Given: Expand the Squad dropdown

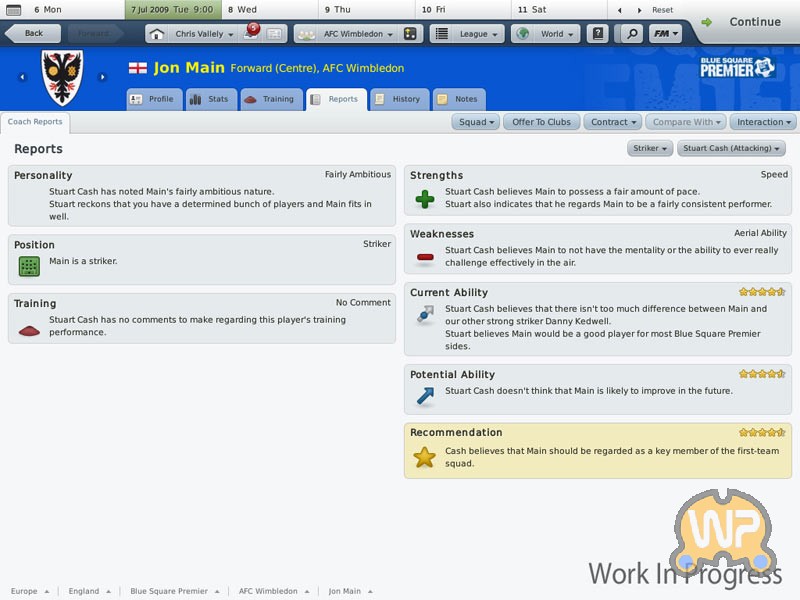Looking at the screenshot, I should click(x=476, y=122).
